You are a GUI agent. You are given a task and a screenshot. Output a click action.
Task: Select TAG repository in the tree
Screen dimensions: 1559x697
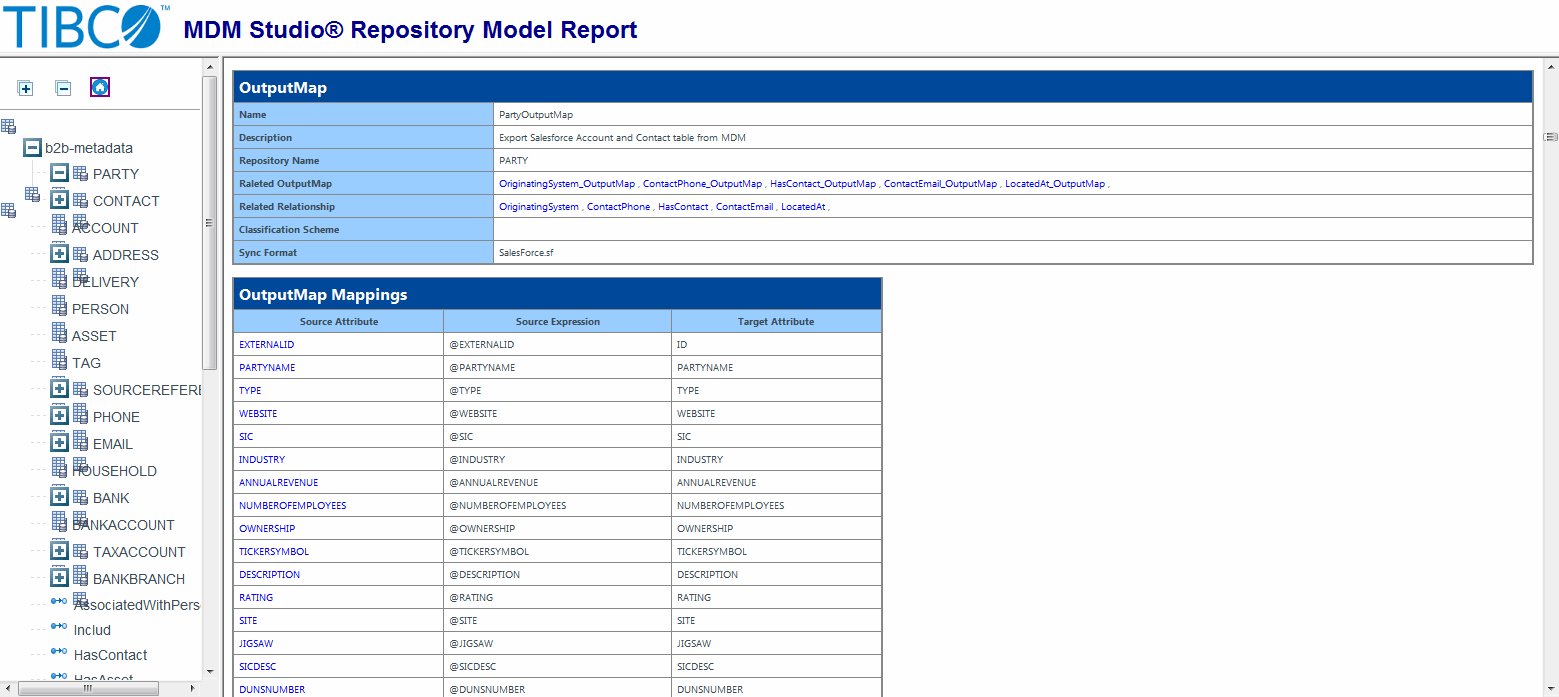point(86,363)
